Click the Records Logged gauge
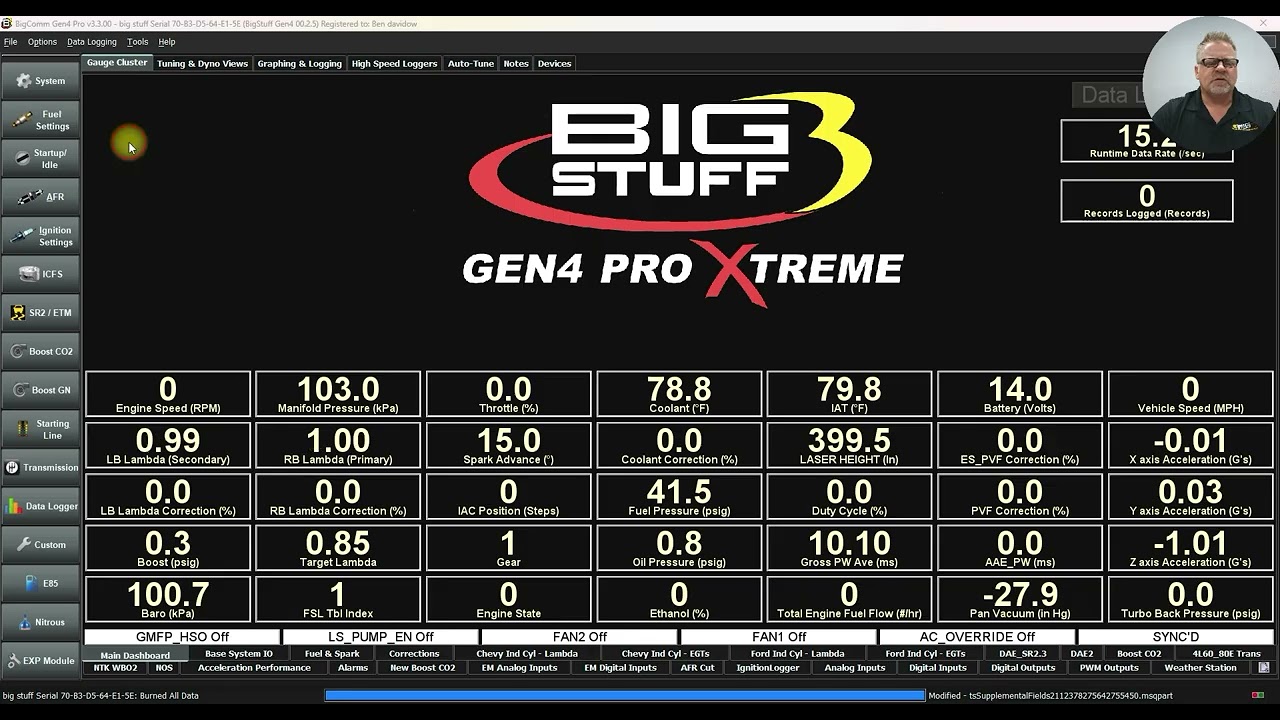This screenshot has width=1280, height=720. (x=1147, y=201)
